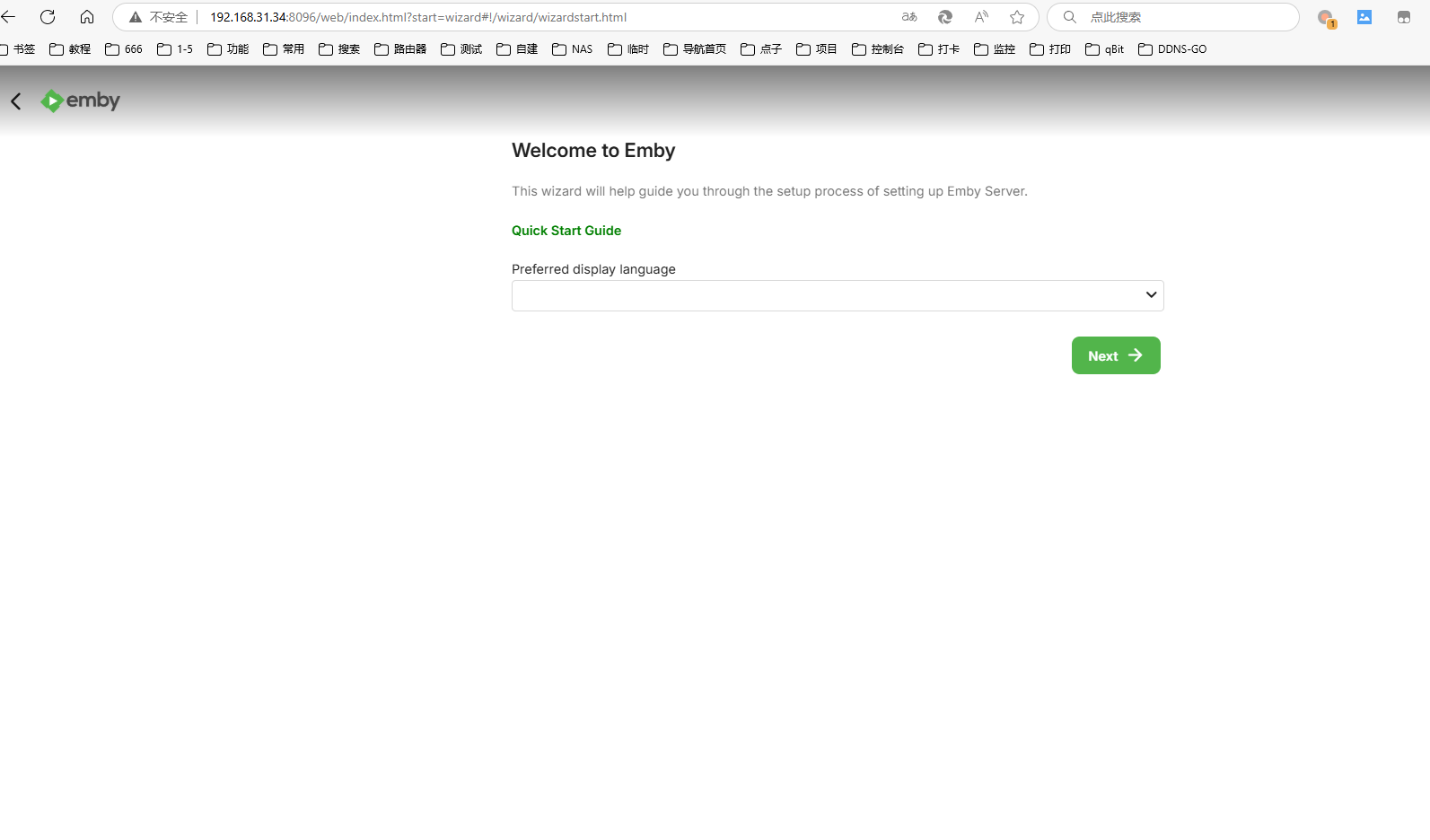
Task: Open the qBit bookmark folder
Action: pyautogui.click(x=1105, y=49)
